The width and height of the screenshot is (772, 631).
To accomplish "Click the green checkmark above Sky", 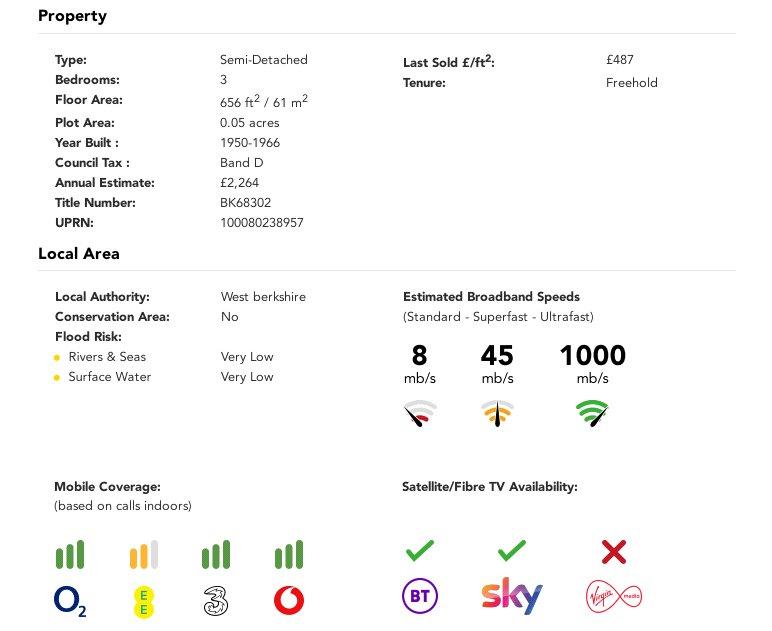I will point(512,551).
